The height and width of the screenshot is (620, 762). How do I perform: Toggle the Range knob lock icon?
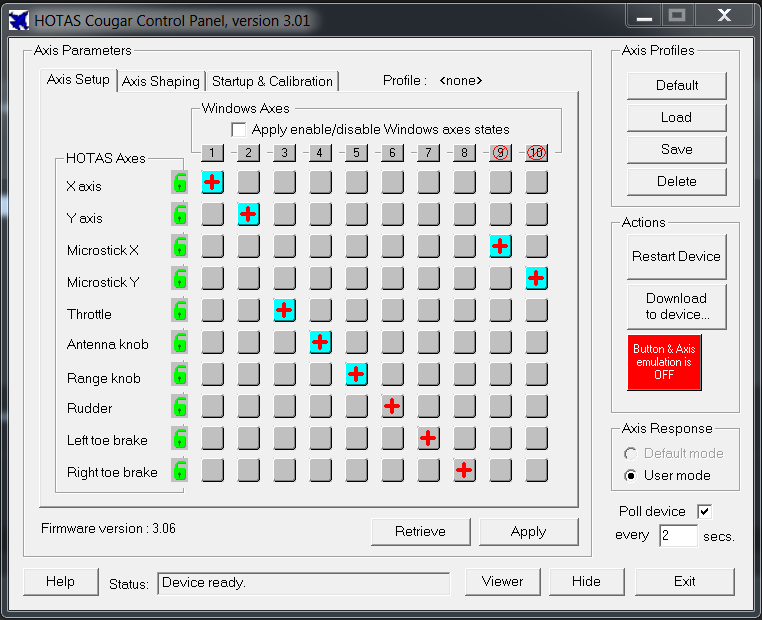pyautogui.click(x=179, y=375)
